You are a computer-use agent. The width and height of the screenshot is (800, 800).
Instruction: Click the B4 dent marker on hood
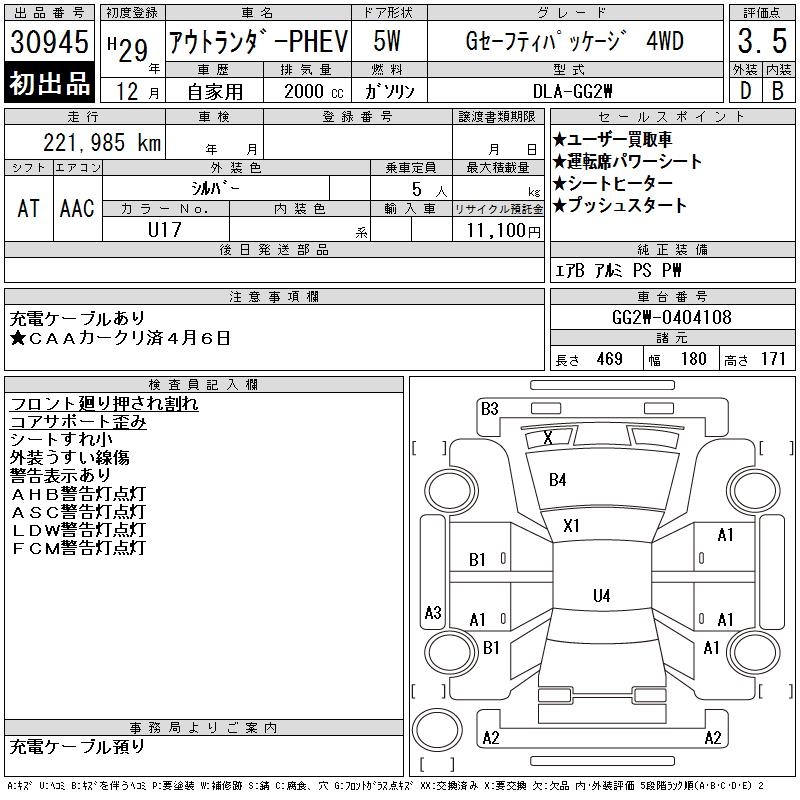coord(557,480)
